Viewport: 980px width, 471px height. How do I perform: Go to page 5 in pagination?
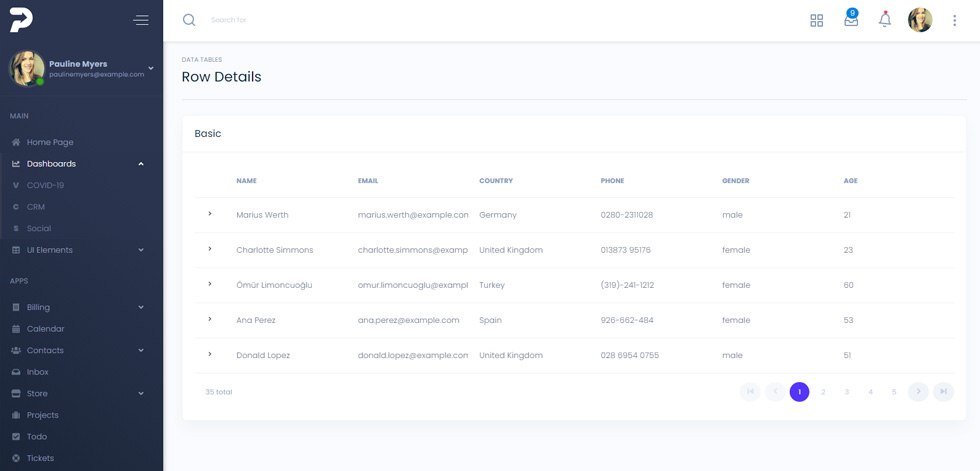point(894,392)
